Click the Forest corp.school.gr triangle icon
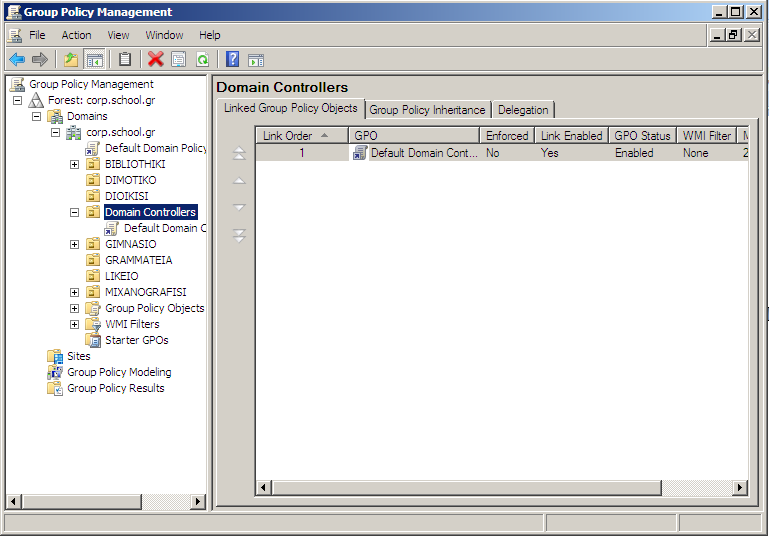The width and height of the screenshot is (769, 536). click(x=36, y=101)
